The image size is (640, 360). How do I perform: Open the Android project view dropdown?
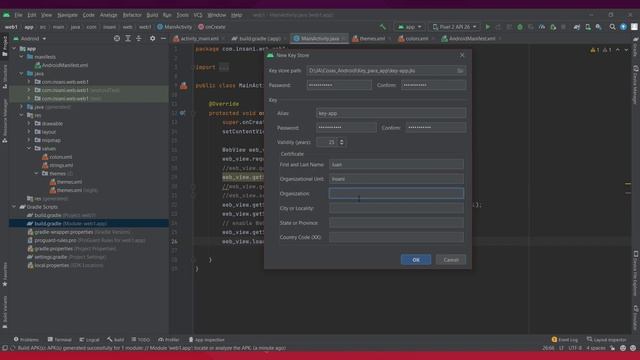pyautogui.click(x=30, y=38)
